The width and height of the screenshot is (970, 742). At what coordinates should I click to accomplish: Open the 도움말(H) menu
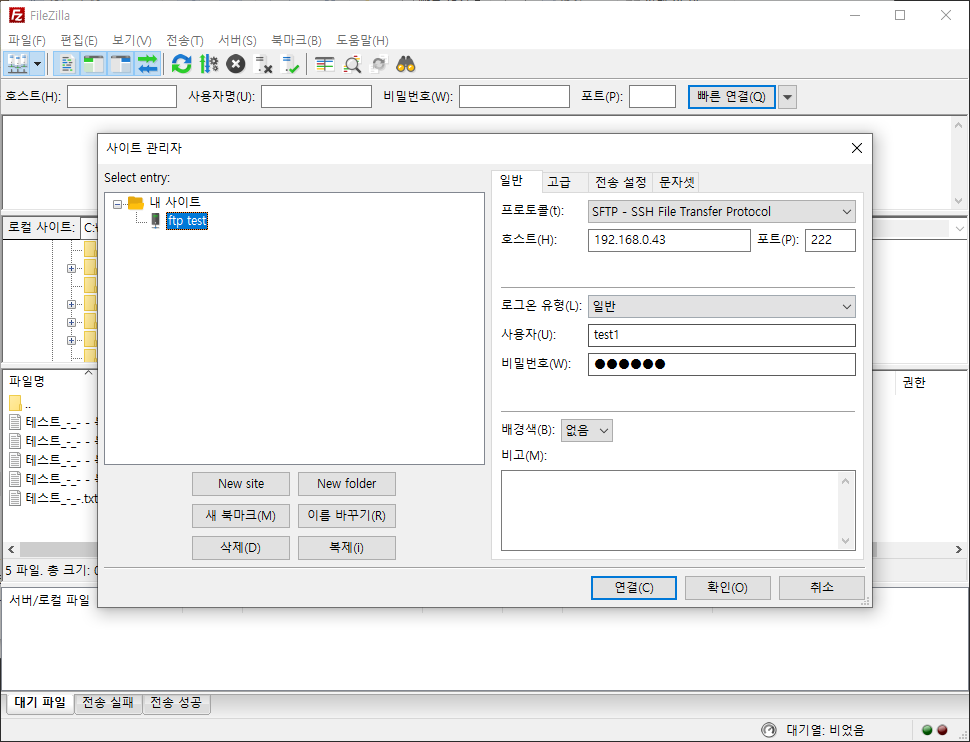point(362,40)
